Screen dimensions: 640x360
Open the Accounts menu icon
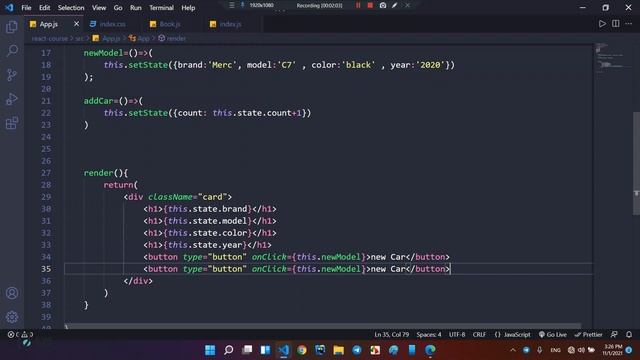click(12, 293)
